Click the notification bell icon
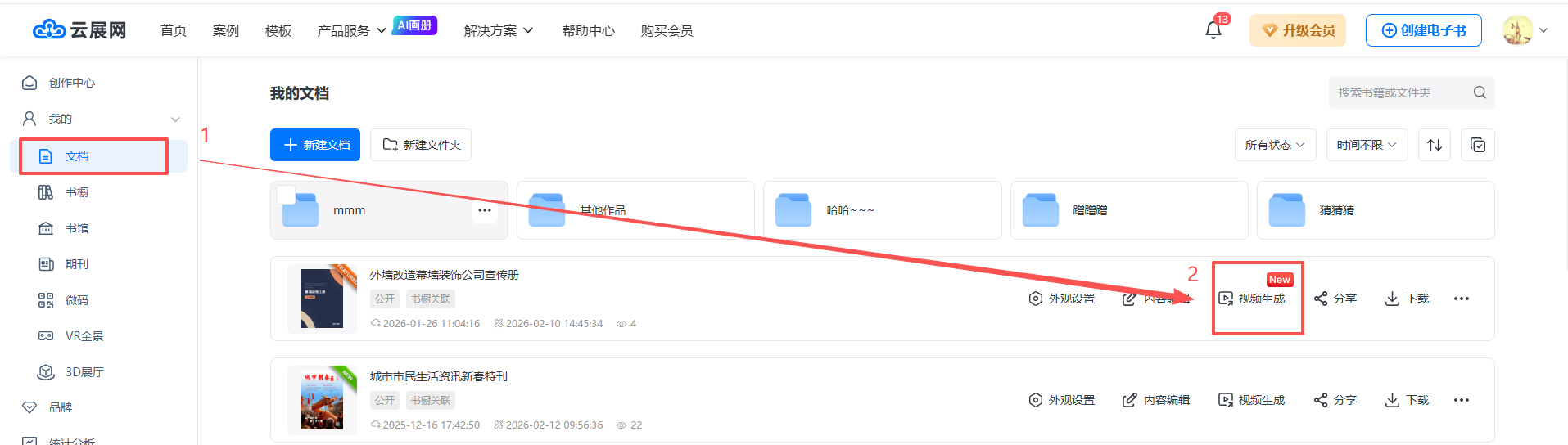1568x445 pixels. (x=1213, y=30)
